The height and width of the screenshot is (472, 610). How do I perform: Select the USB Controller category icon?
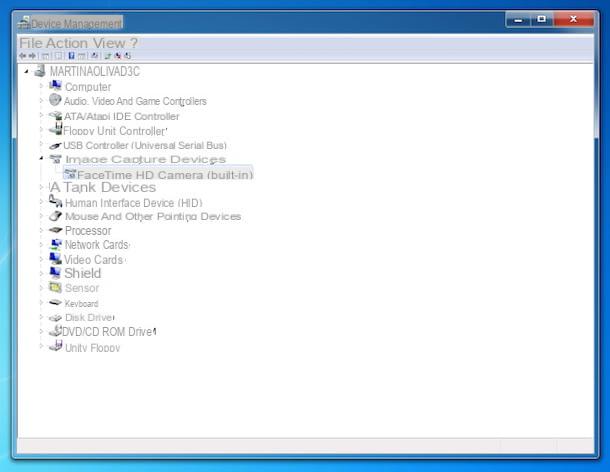[x=55, y=146]
